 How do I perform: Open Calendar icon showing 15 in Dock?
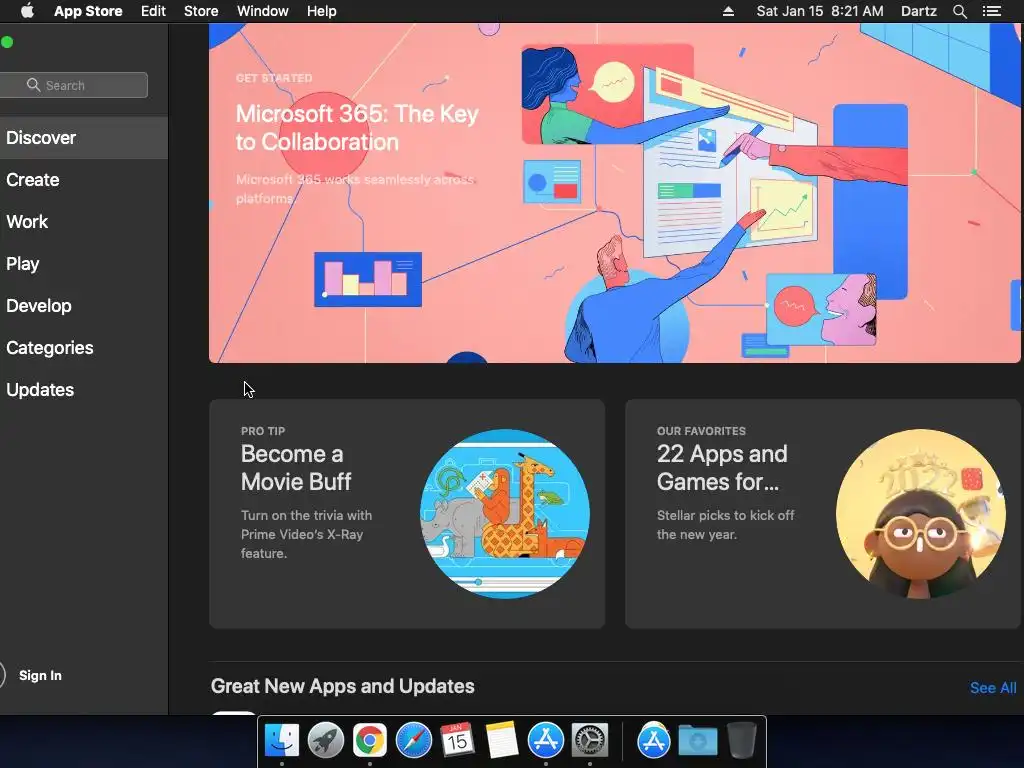[x=457, y=741]
